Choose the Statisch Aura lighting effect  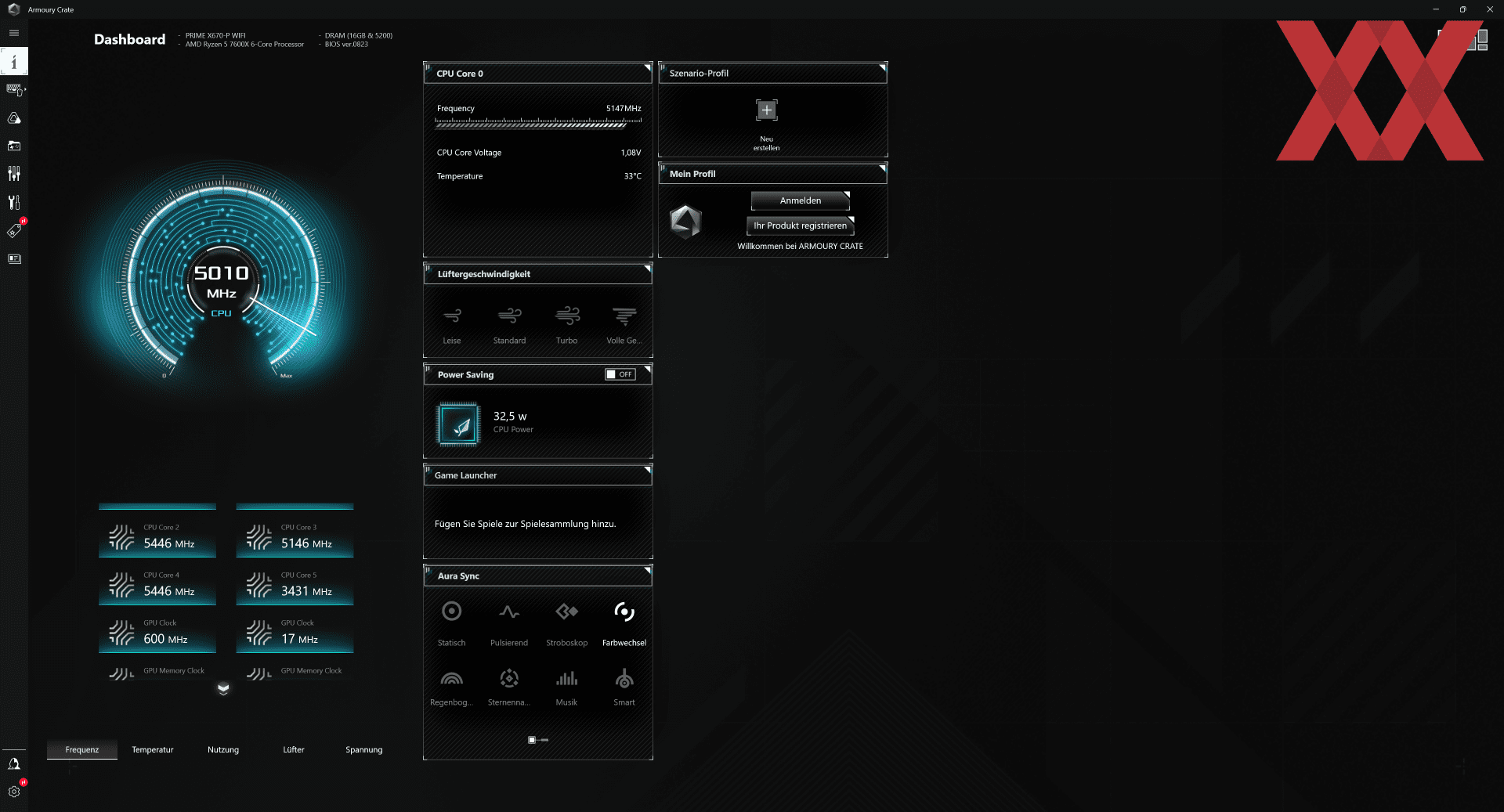click(451, 624)
